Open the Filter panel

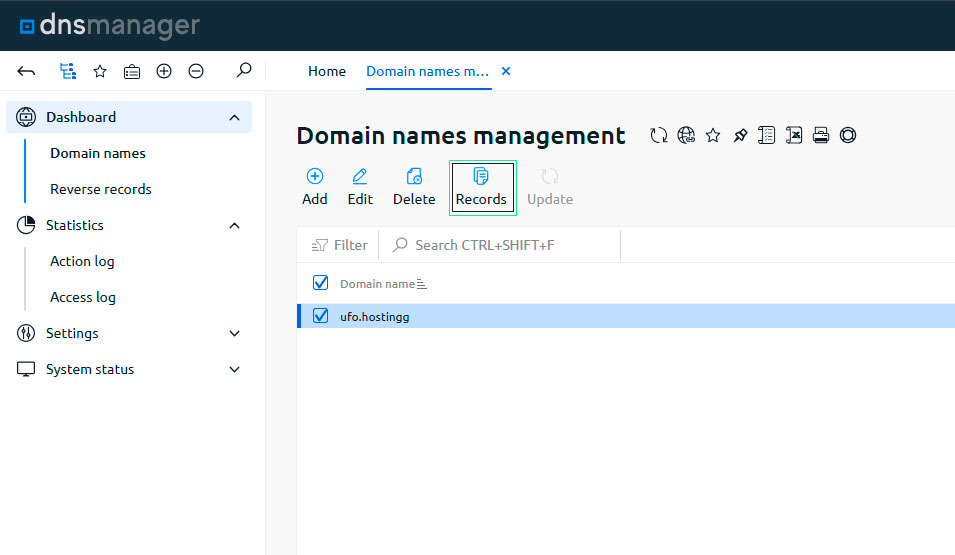(x=340, y=245)
